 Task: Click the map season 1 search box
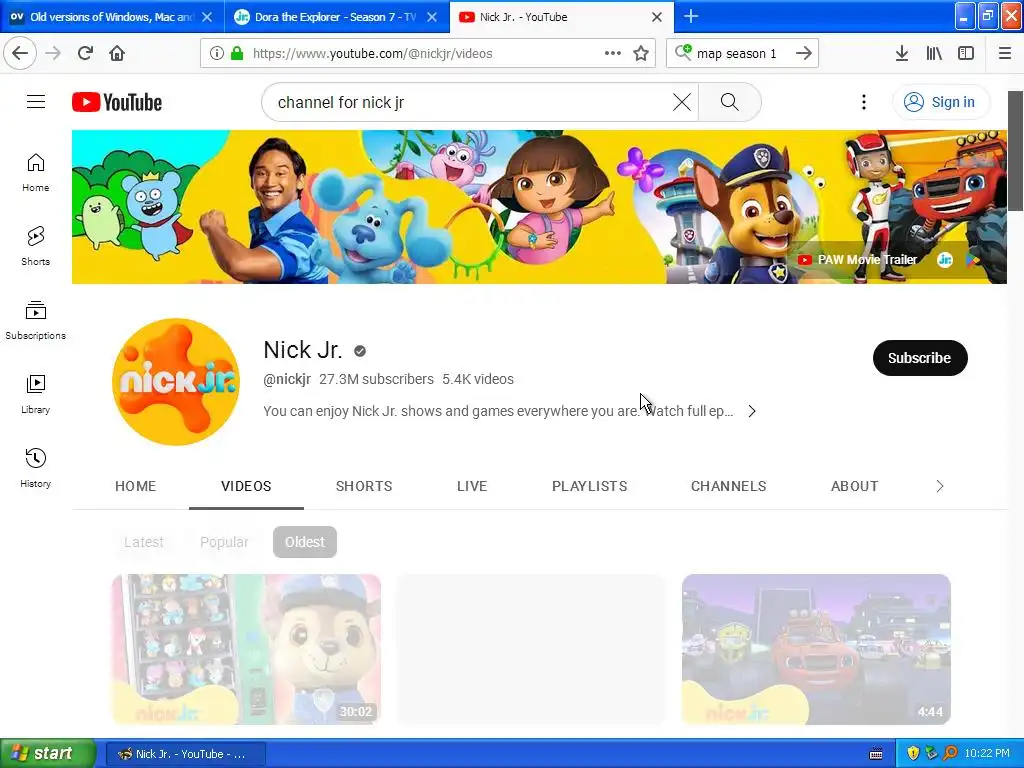coord(737,54)
